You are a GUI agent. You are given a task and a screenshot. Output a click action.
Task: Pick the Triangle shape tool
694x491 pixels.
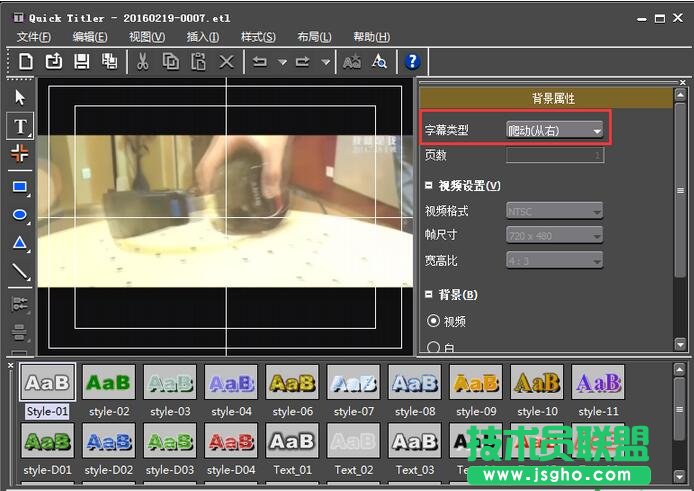pyautogui.click(x=20, y=243)
